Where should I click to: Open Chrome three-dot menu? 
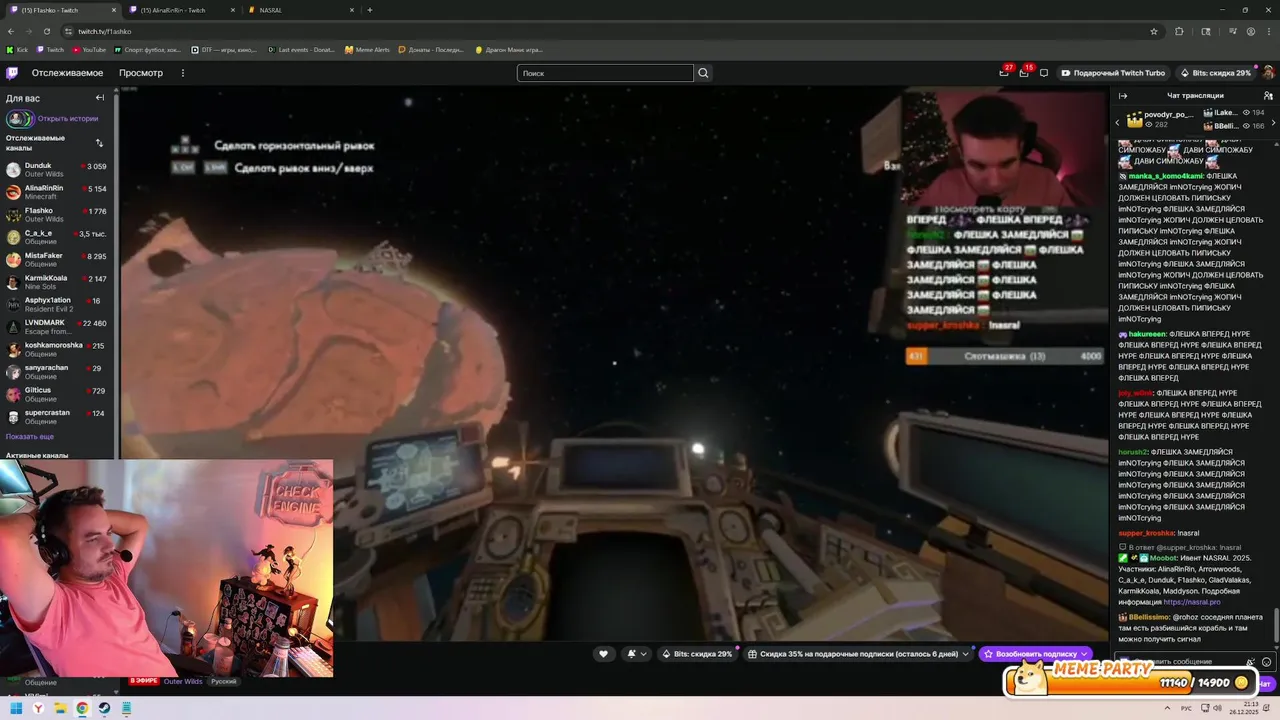click(1267, 31)
